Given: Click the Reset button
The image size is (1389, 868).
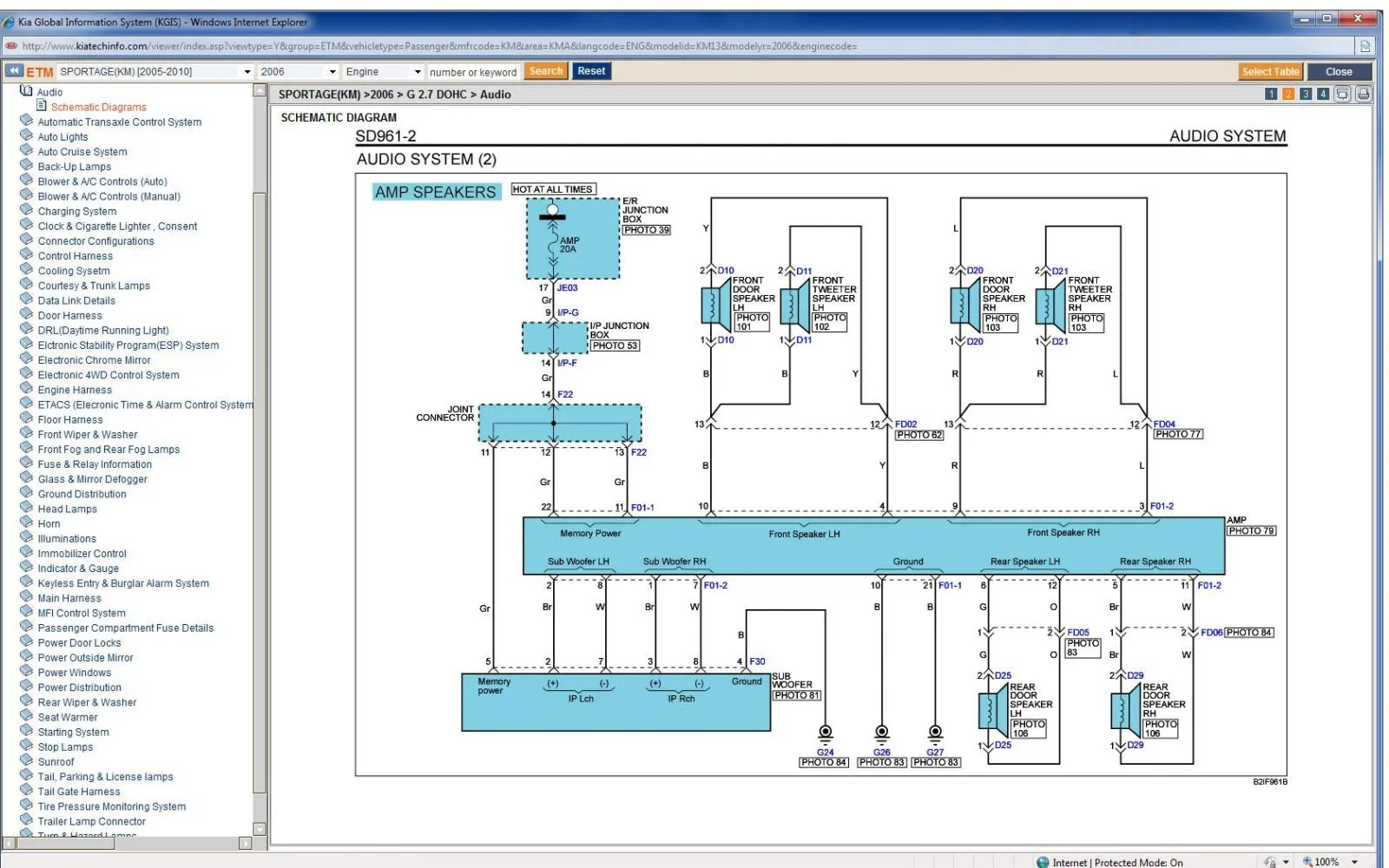Looking at the screenshot, I should coord(591,71).
